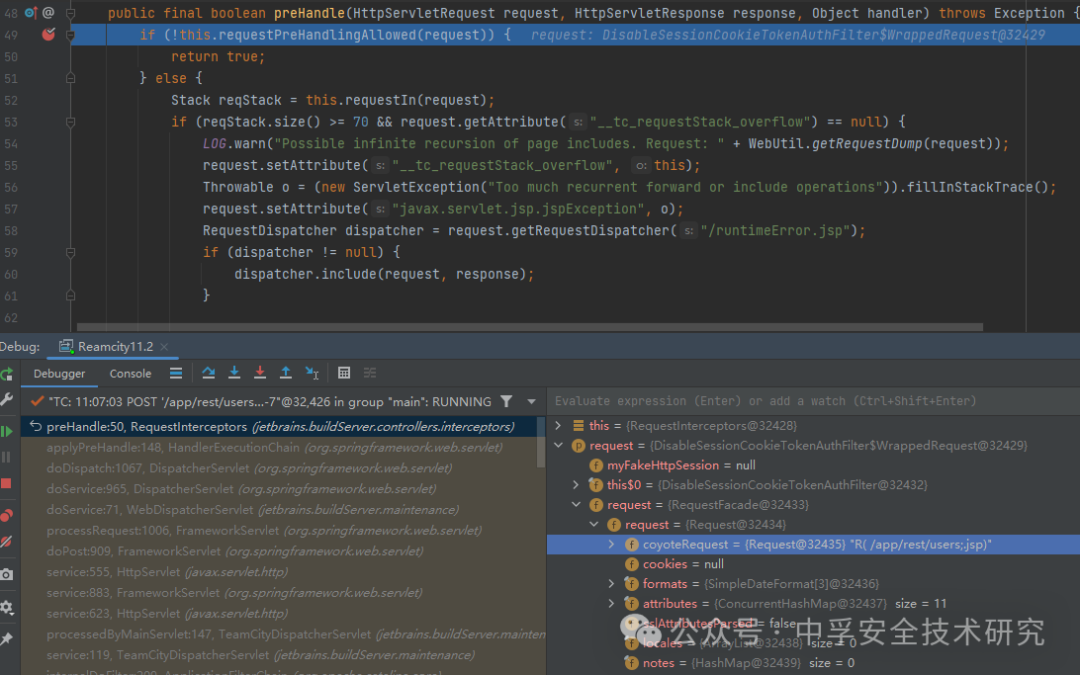Collapse the request RequestFacade node
1080x675 pixels.
coord(577,505)
